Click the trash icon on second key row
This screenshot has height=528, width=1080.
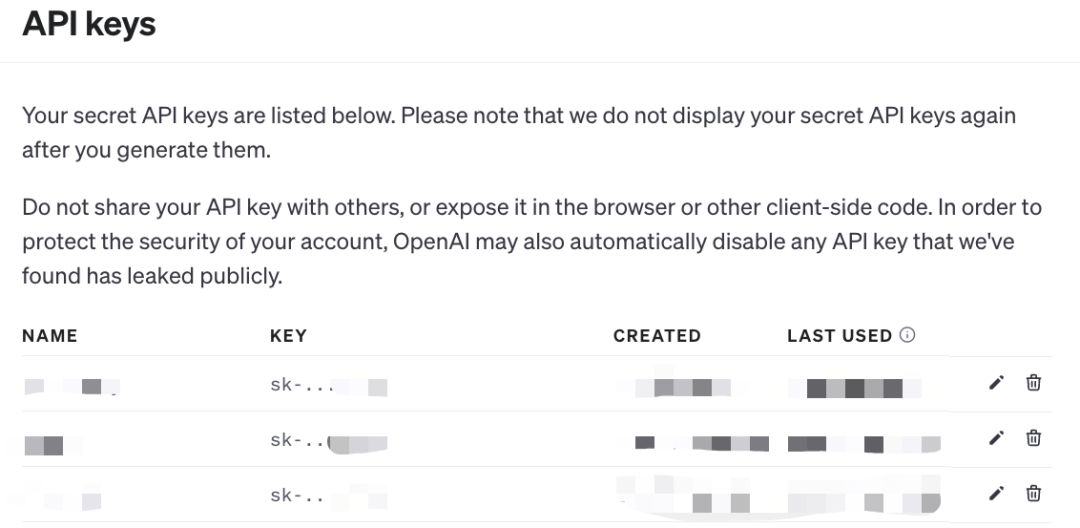(1033, 438)
